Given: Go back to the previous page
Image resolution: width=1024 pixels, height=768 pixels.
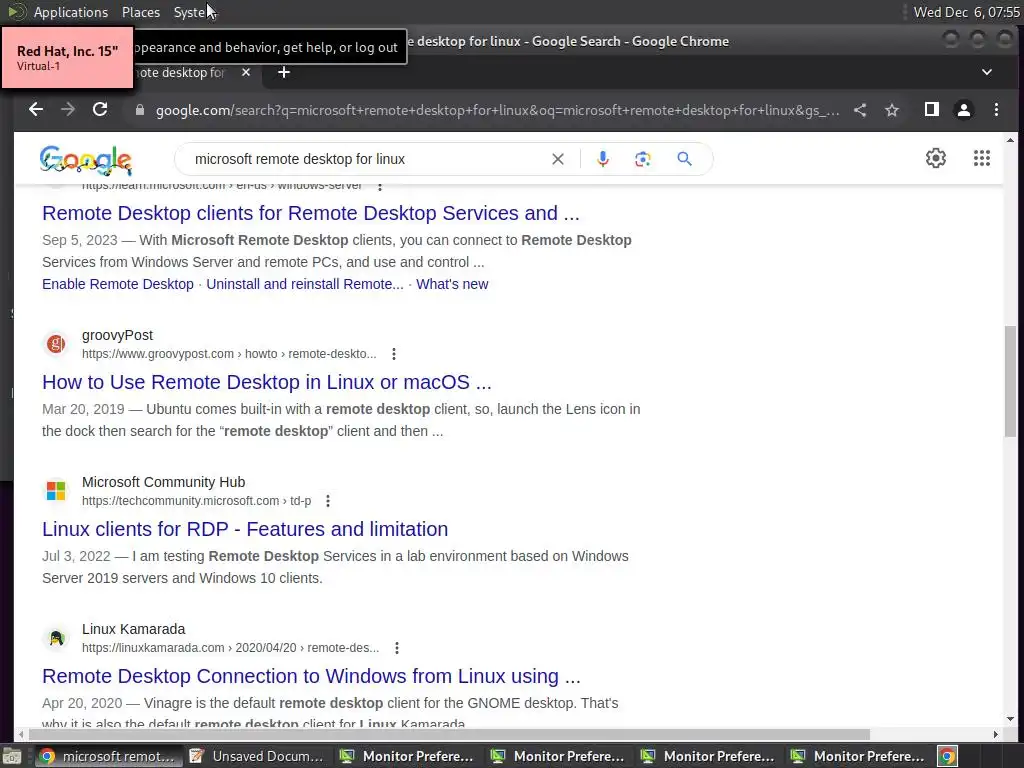Looking at the screenshot, I should point(36,110).
